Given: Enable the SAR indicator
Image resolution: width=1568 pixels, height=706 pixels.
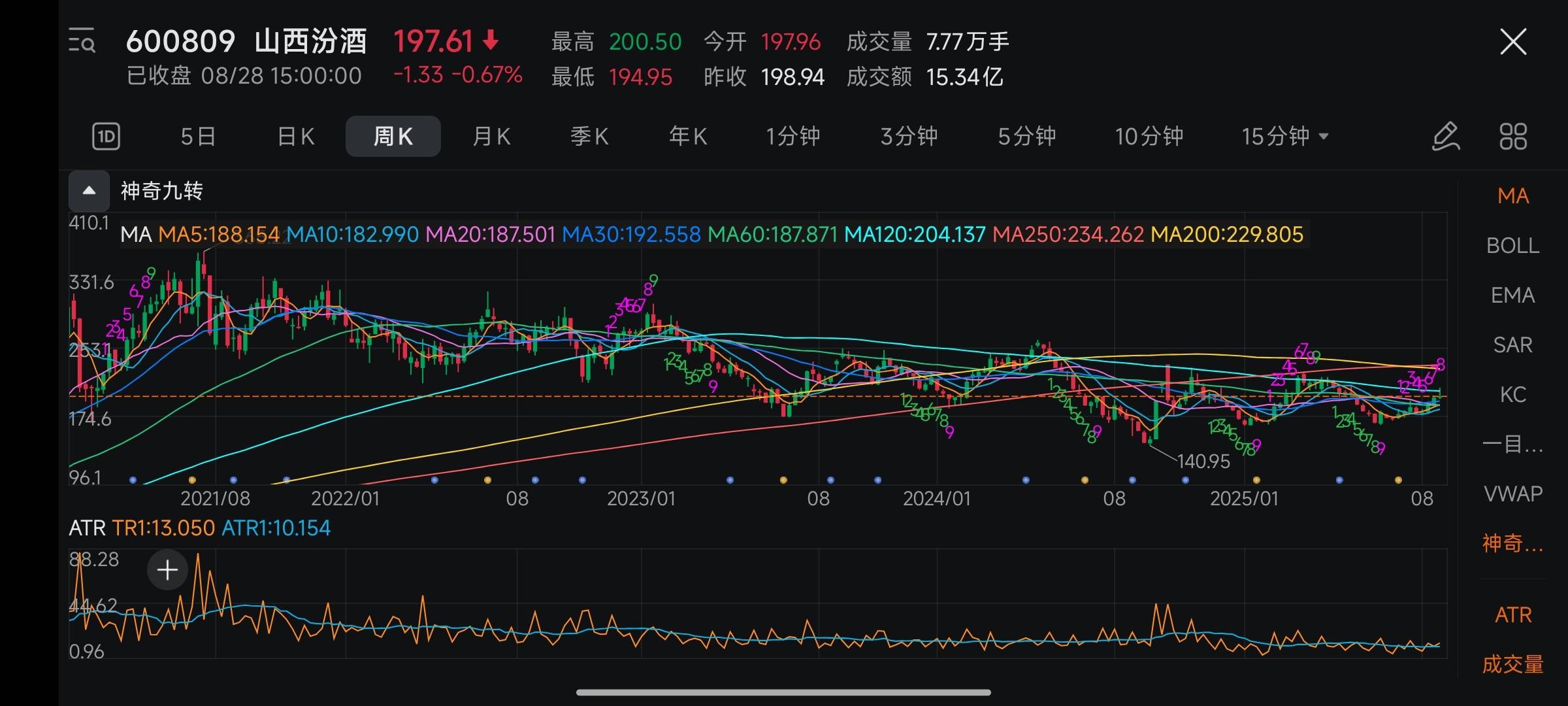Looking at the screenshot, I should coord(1512,345).
